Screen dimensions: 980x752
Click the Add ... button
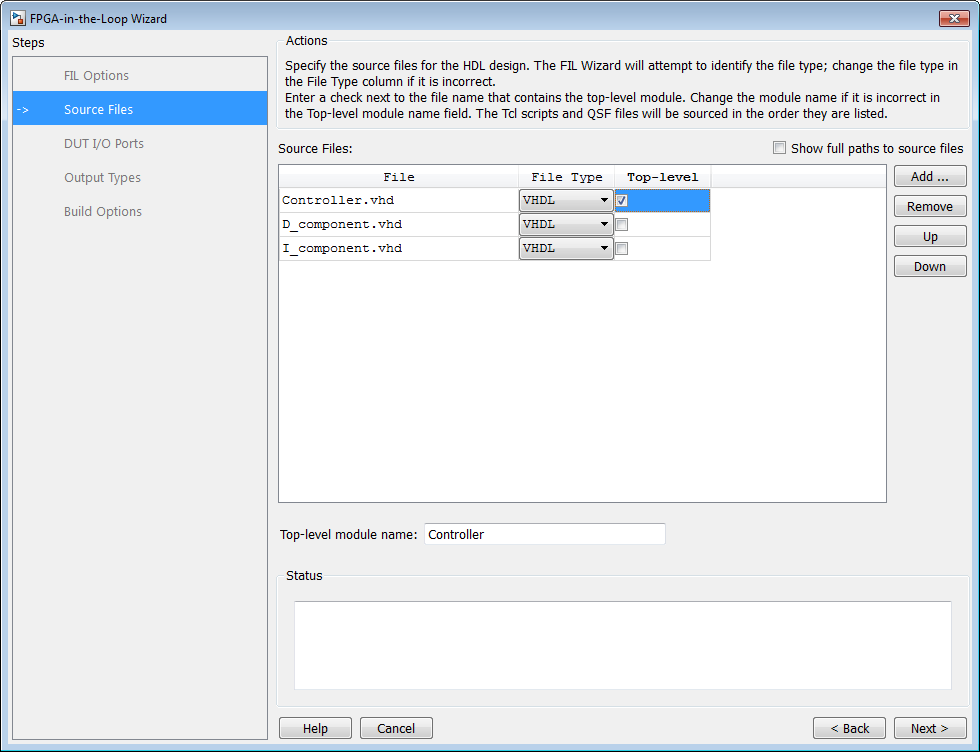929,177
